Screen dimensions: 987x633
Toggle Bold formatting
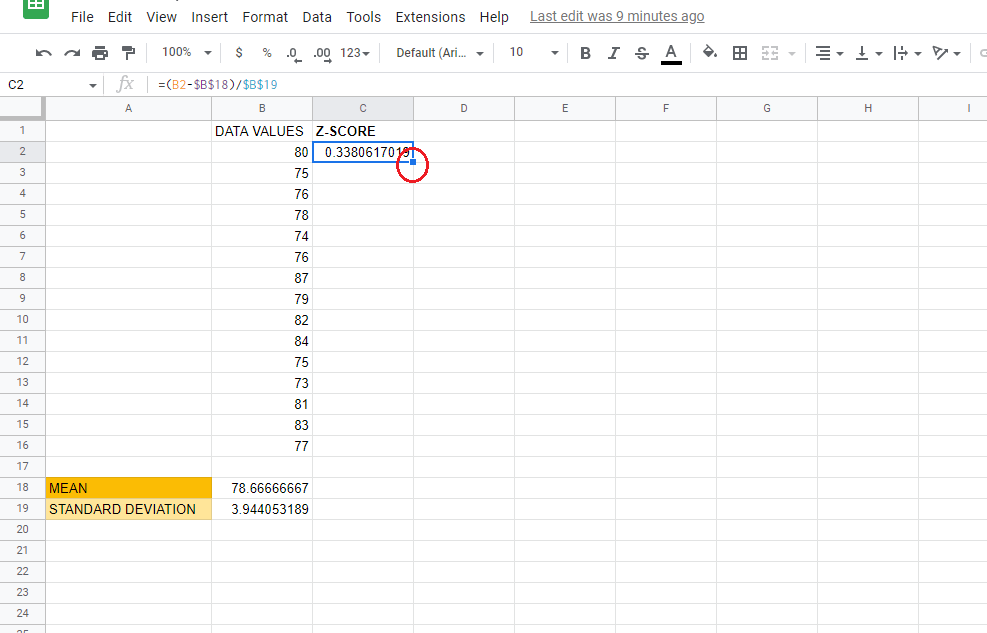pos(585,53)
